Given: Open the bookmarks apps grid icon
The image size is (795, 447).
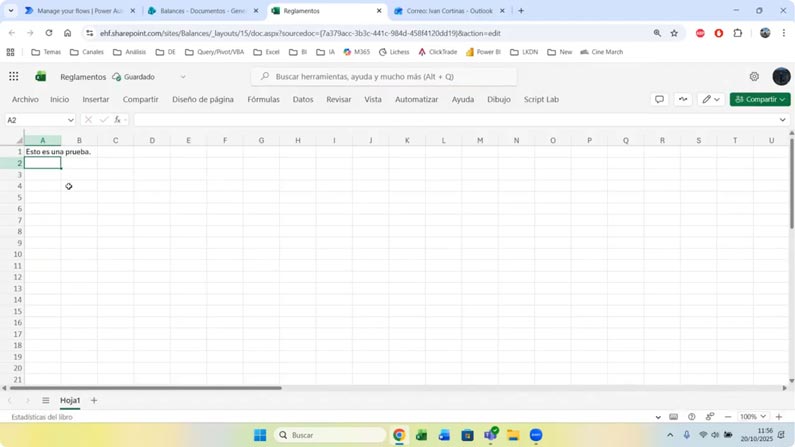Looking at the screenshot, I should pos(10,52).
